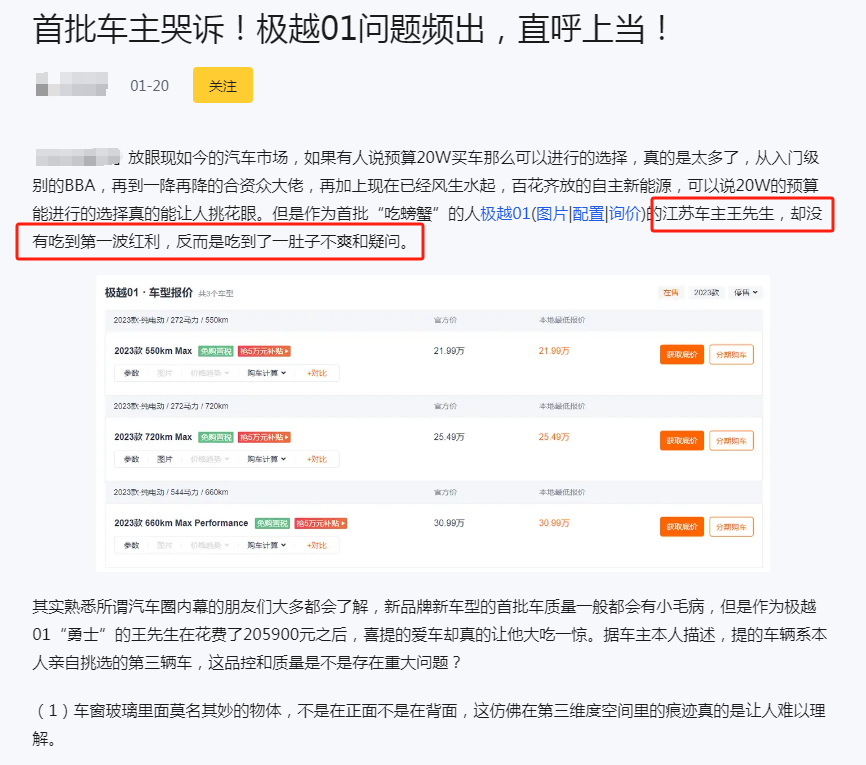Expand 价格趋势 for 720km Max

tap(209, 460)
